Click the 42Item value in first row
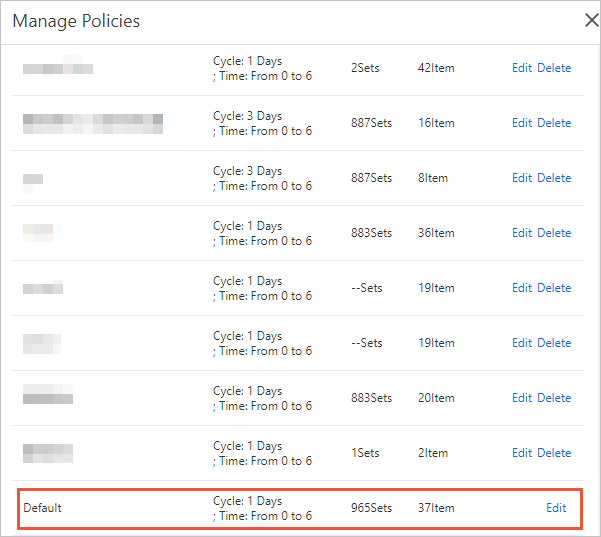 tap(436, 68)
